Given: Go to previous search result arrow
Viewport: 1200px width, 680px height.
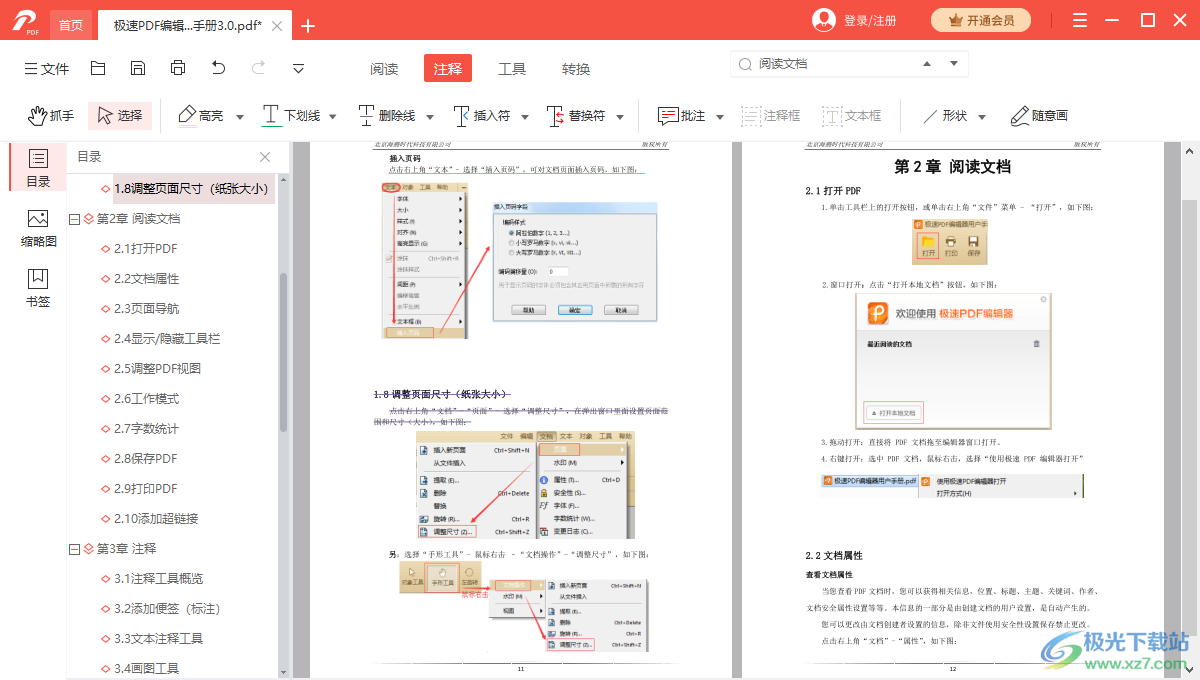Looking at the screenshot, I should pos(929,64).
